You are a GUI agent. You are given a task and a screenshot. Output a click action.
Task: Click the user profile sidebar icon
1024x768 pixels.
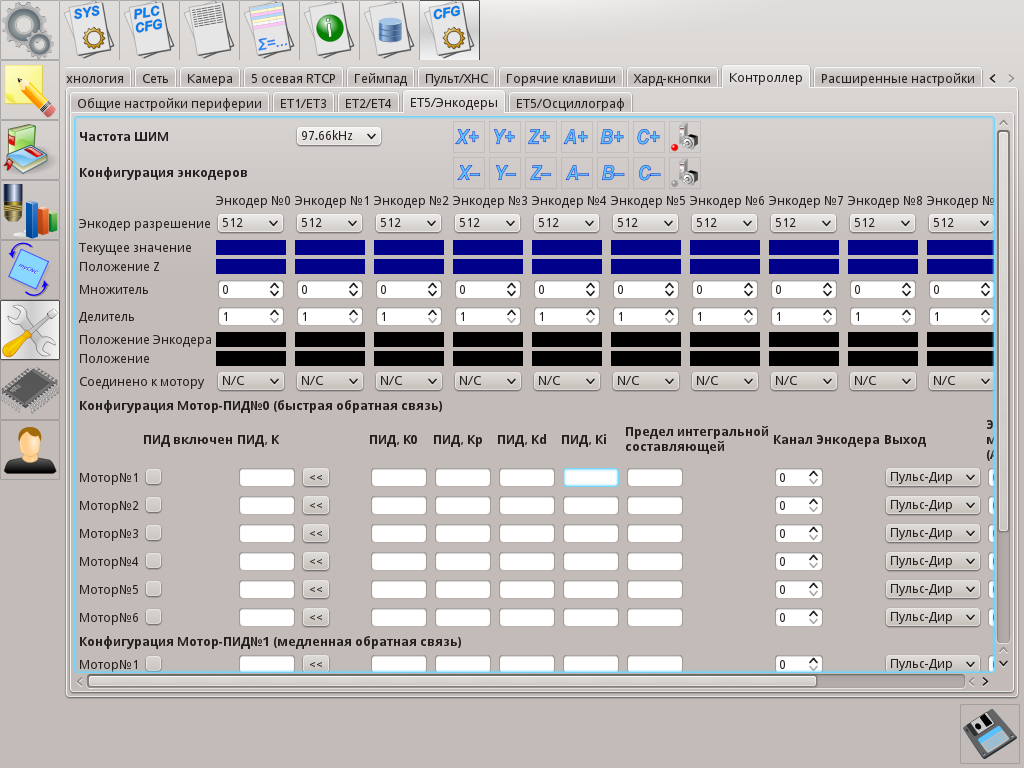click(30, 450)
